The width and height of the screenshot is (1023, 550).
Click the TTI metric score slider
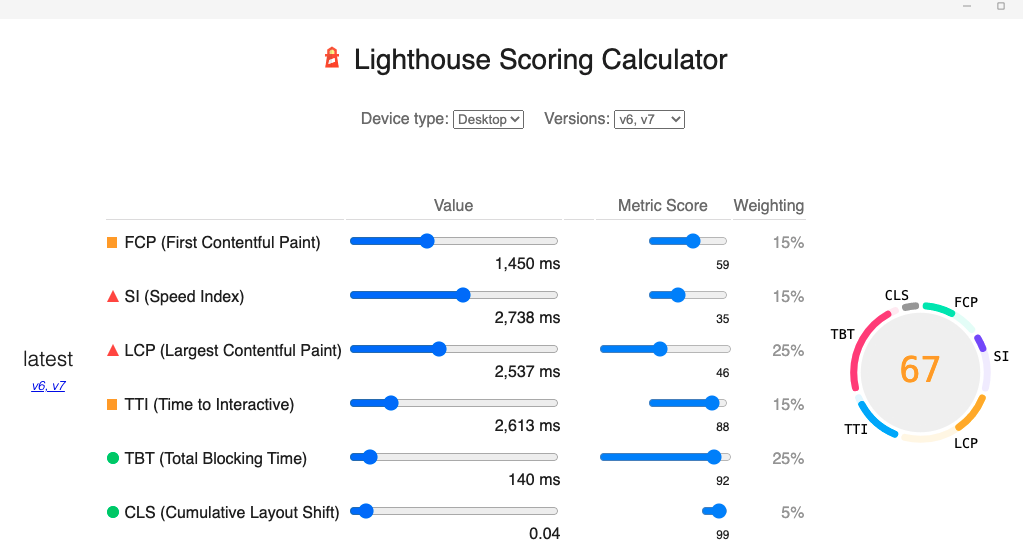click(688, 403)
